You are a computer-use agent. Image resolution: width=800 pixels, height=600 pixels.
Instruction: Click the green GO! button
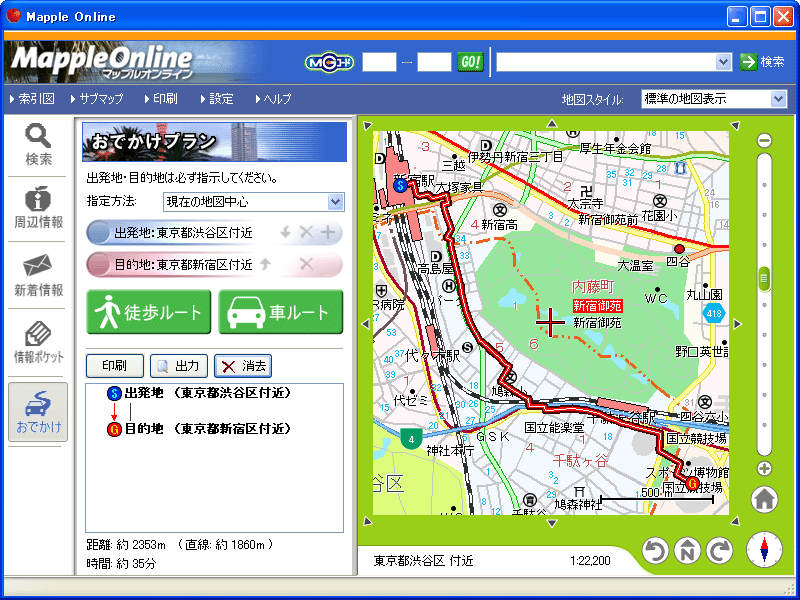click(x=470, y=62)
